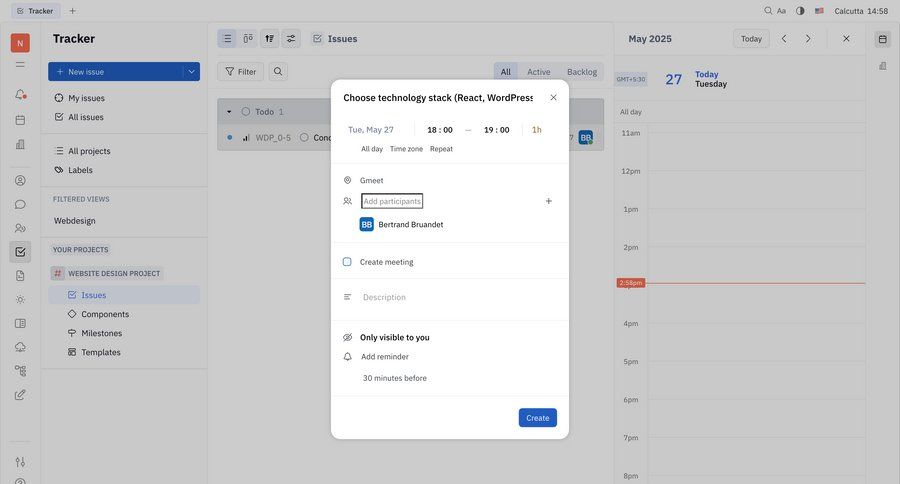Enable the Create meeting checkbox
Image resolution: width=900 pixels, height=484 pixels.
(347, 262)
